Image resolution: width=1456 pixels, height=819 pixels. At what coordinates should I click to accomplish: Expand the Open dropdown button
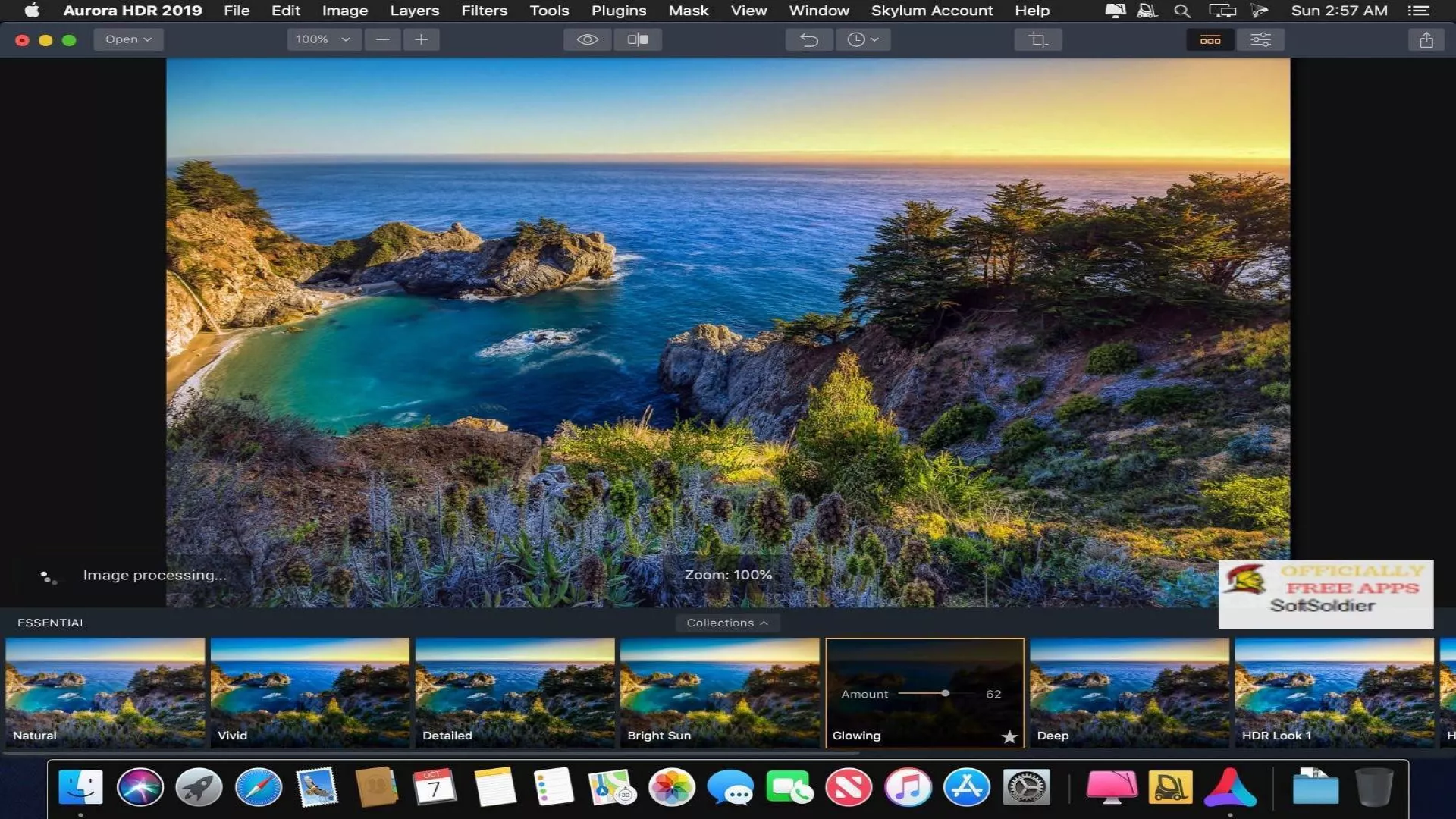click(x=128, y=39)
